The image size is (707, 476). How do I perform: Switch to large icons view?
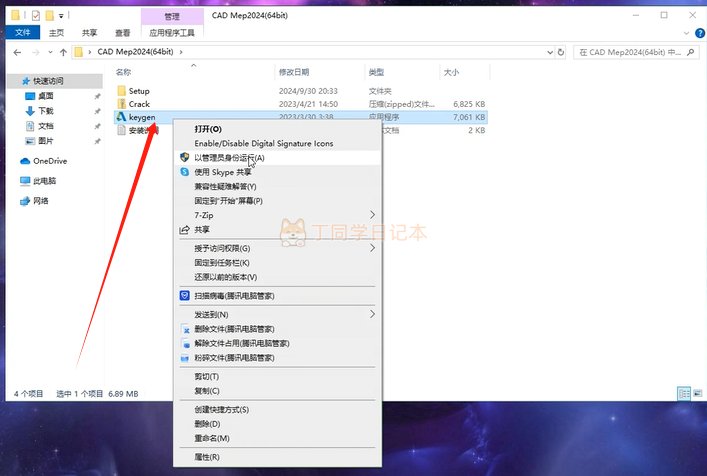[698, 394]
